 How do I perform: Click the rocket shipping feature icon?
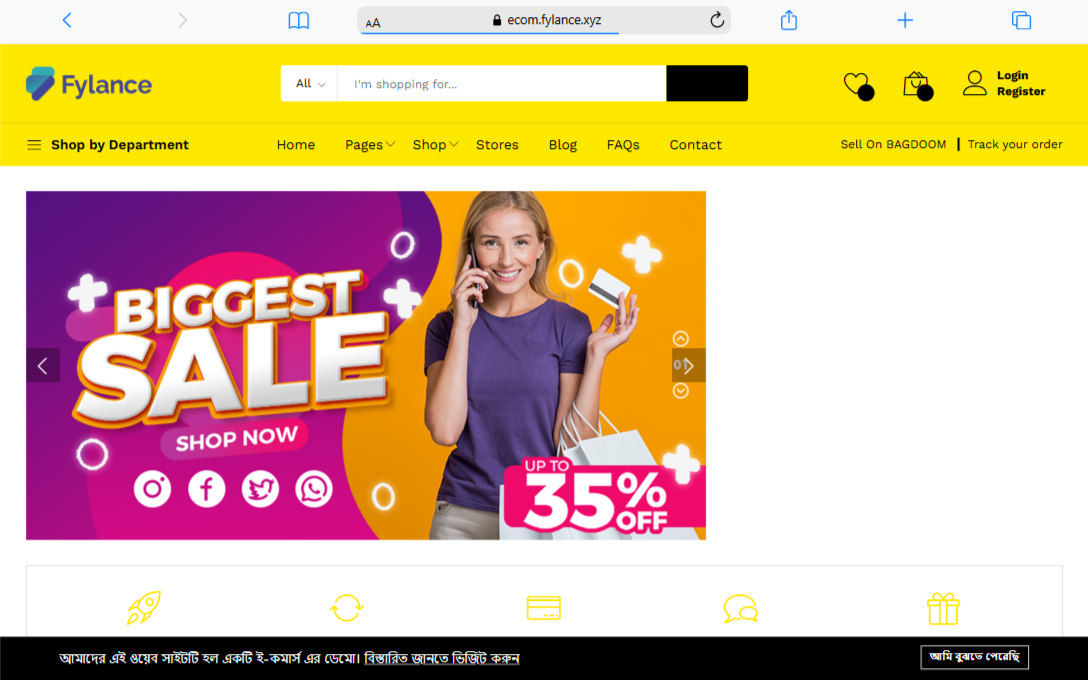point(144,607)
